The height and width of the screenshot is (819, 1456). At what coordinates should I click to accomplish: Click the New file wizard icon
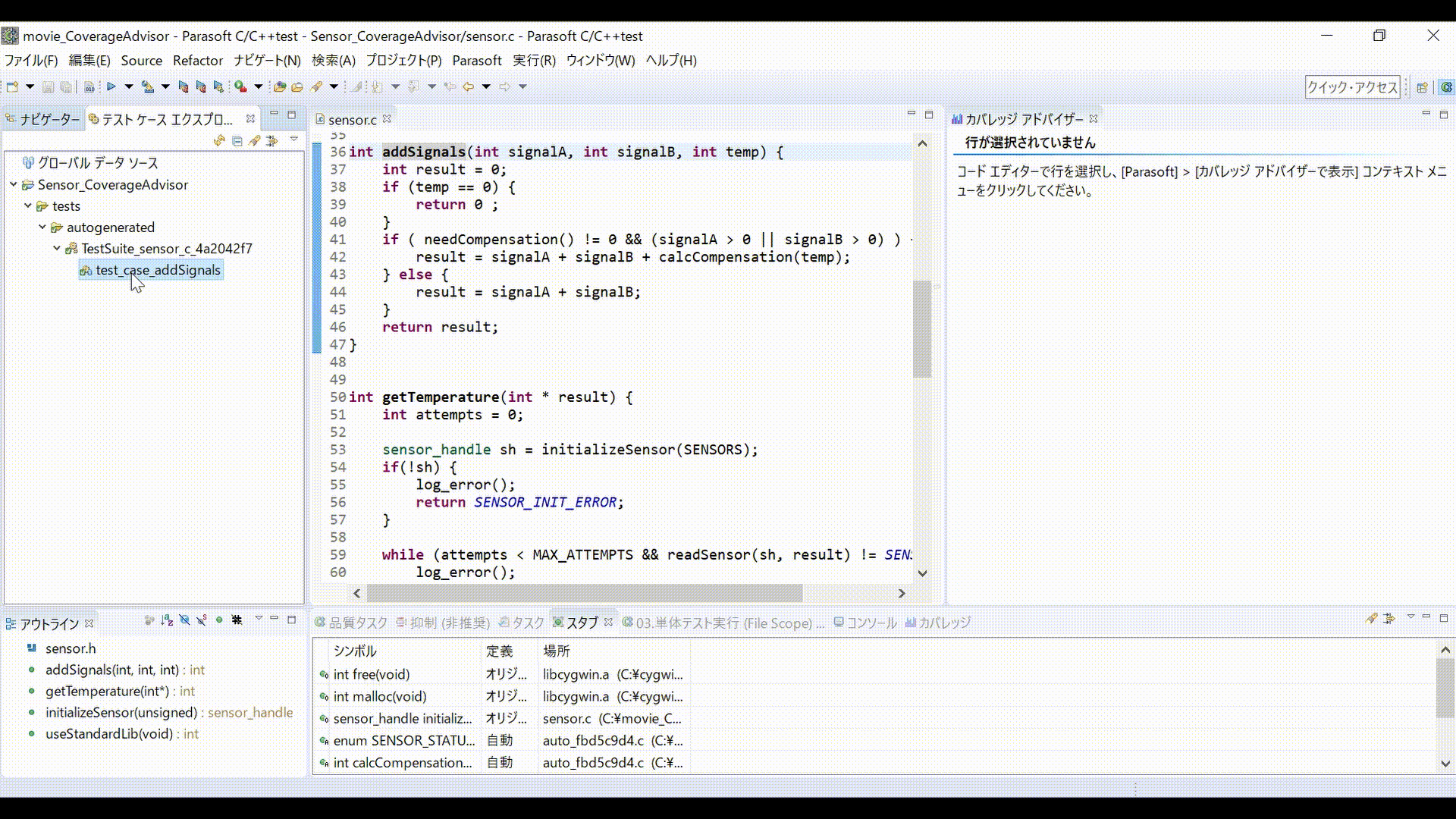(x=12, y=87)
